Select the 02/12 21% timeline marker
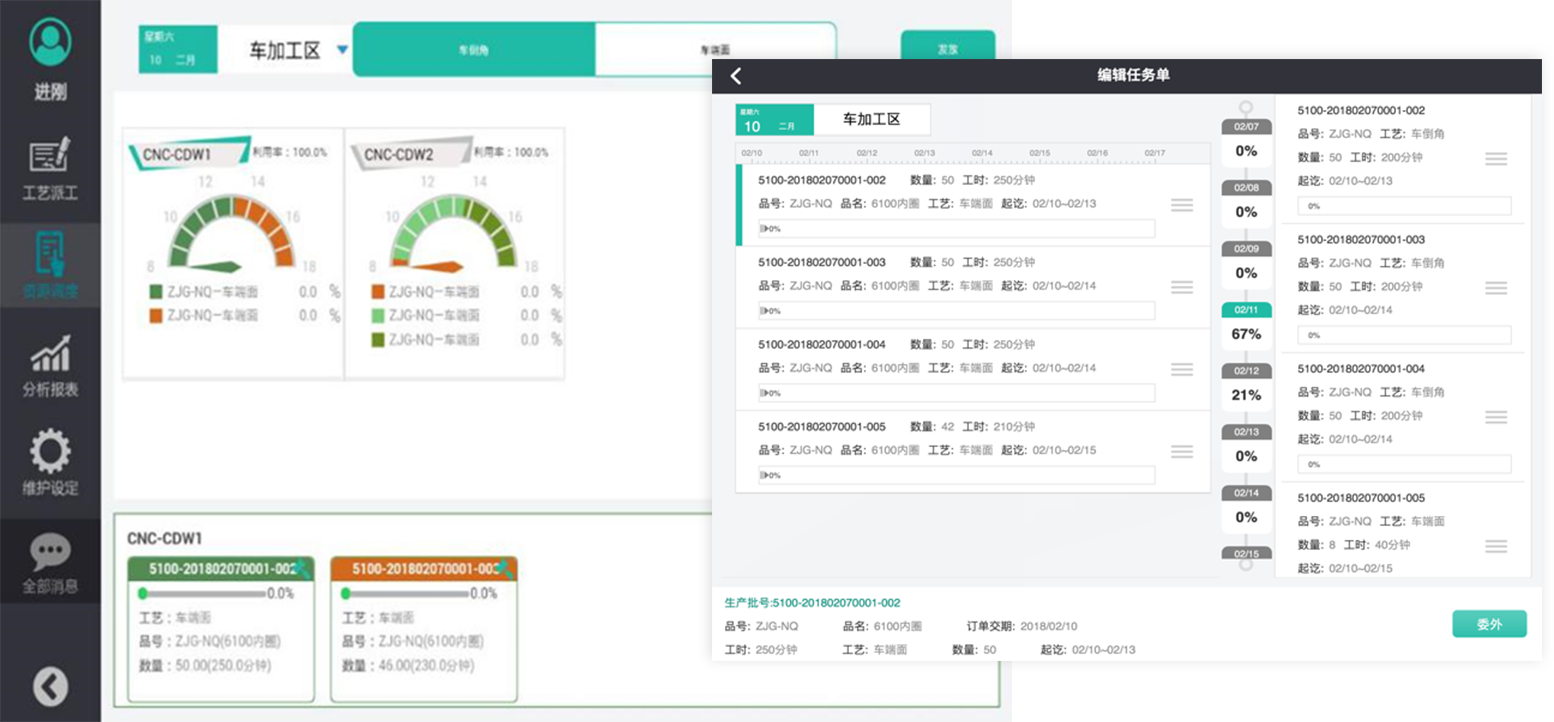This screenshot has height=722, width=1554. click(x=1246, y=385)
